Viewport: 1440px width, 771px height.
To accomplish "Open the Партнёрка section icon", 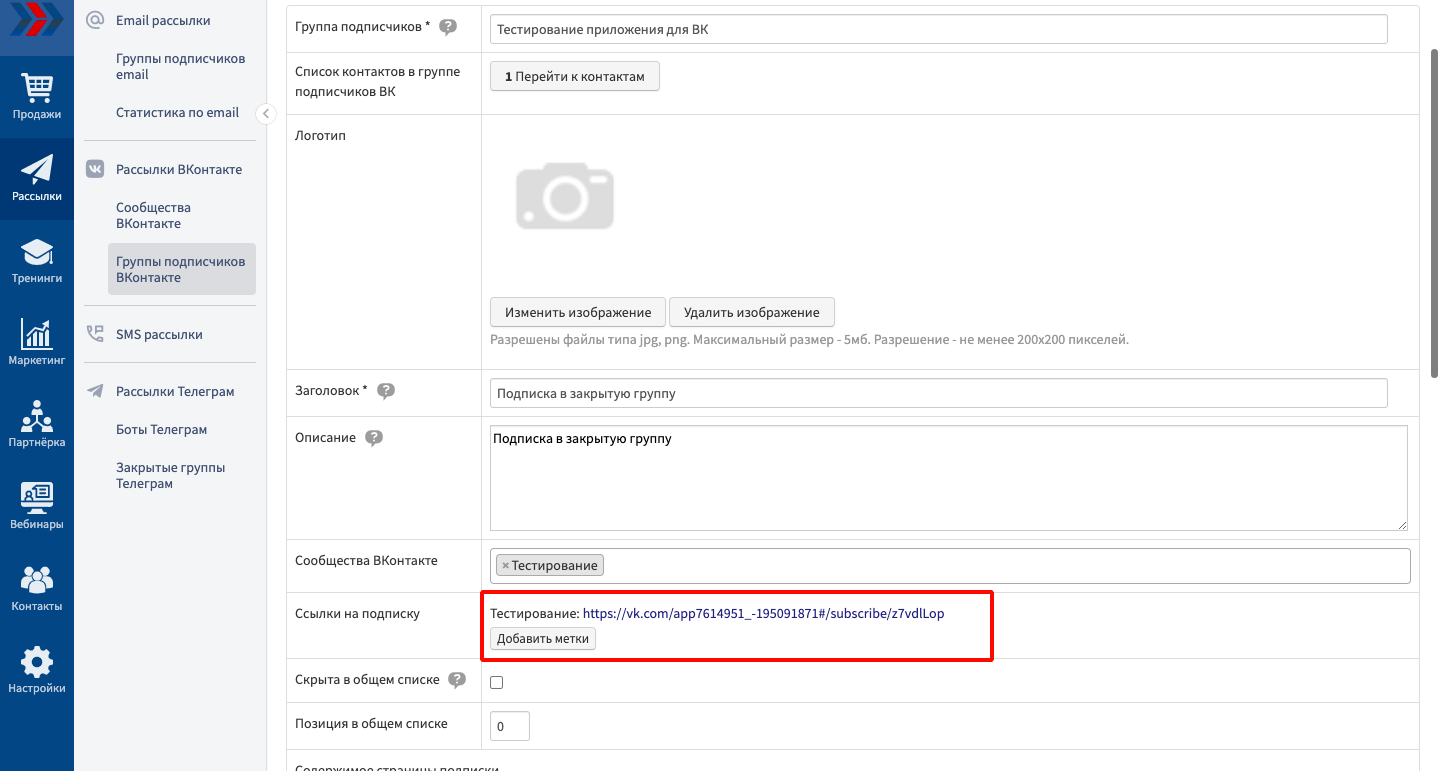I will click(37, 424).
